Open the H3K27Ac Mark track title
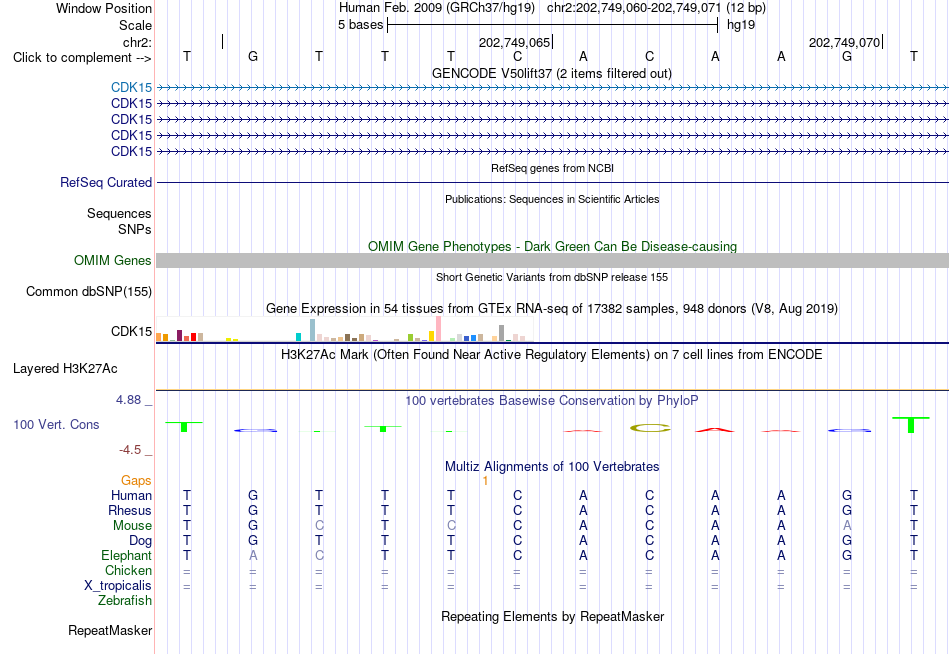This screenshot has width=950, height=654. tap(552, 355)
